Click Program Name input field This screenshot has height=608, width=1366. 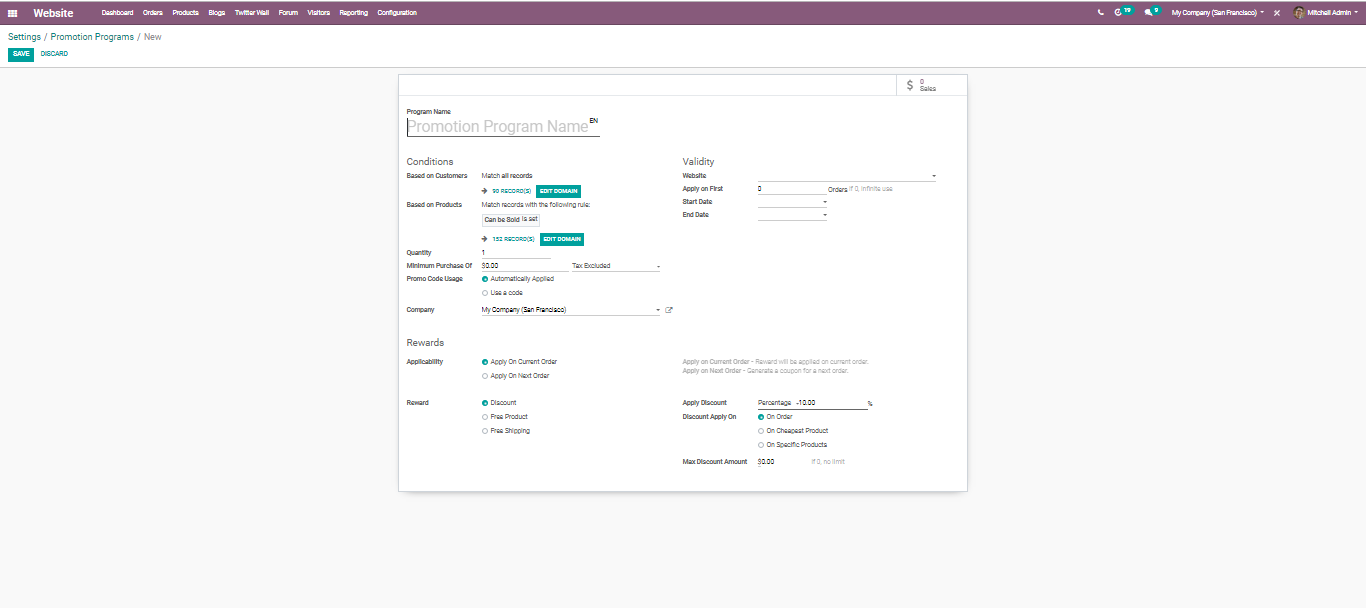[x=503, y=127]
